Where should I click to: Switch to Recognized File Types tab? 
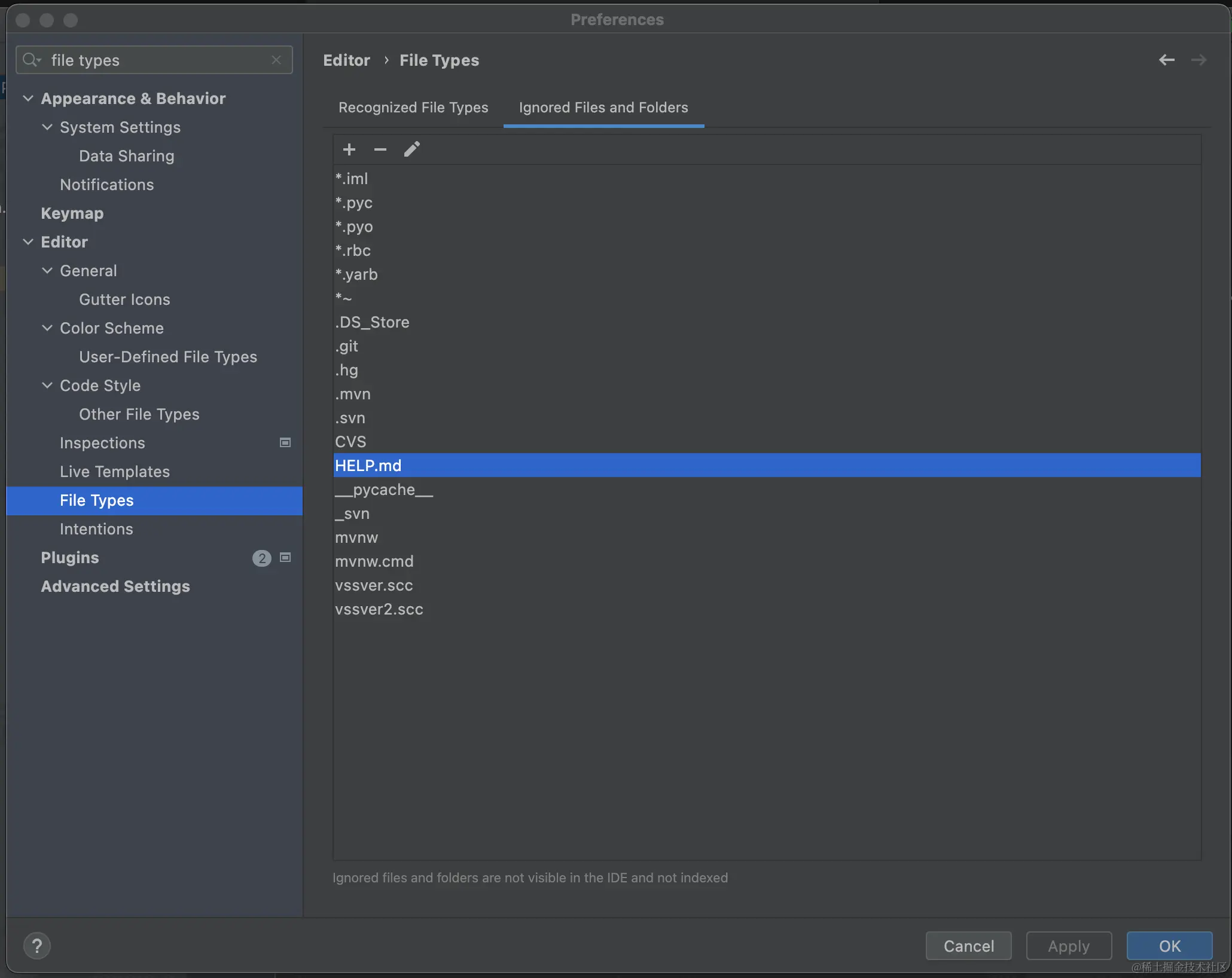[x=413, y=108]
